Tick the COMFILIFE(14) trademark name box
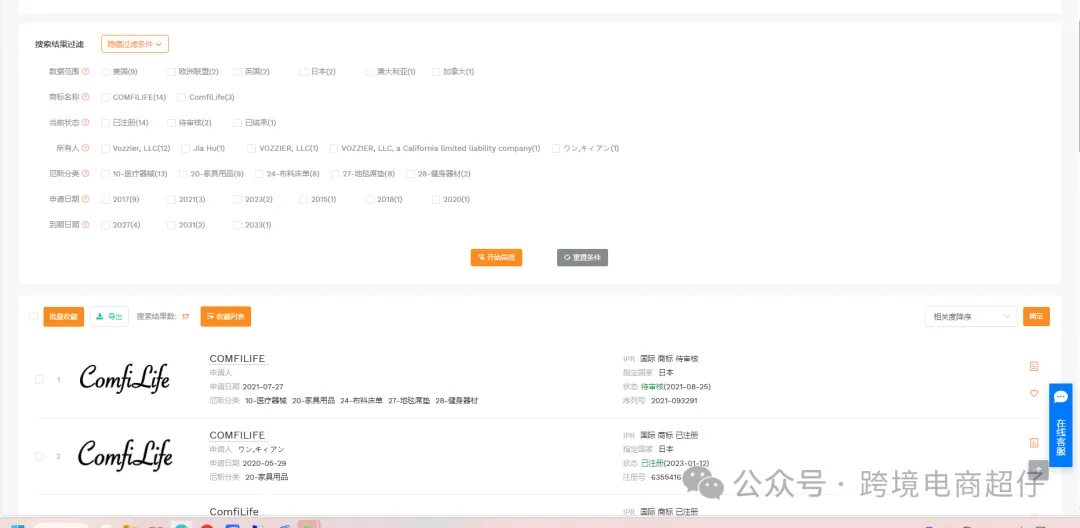The image size is (1080, 528). pyautogui.click(x=105, y=97)
